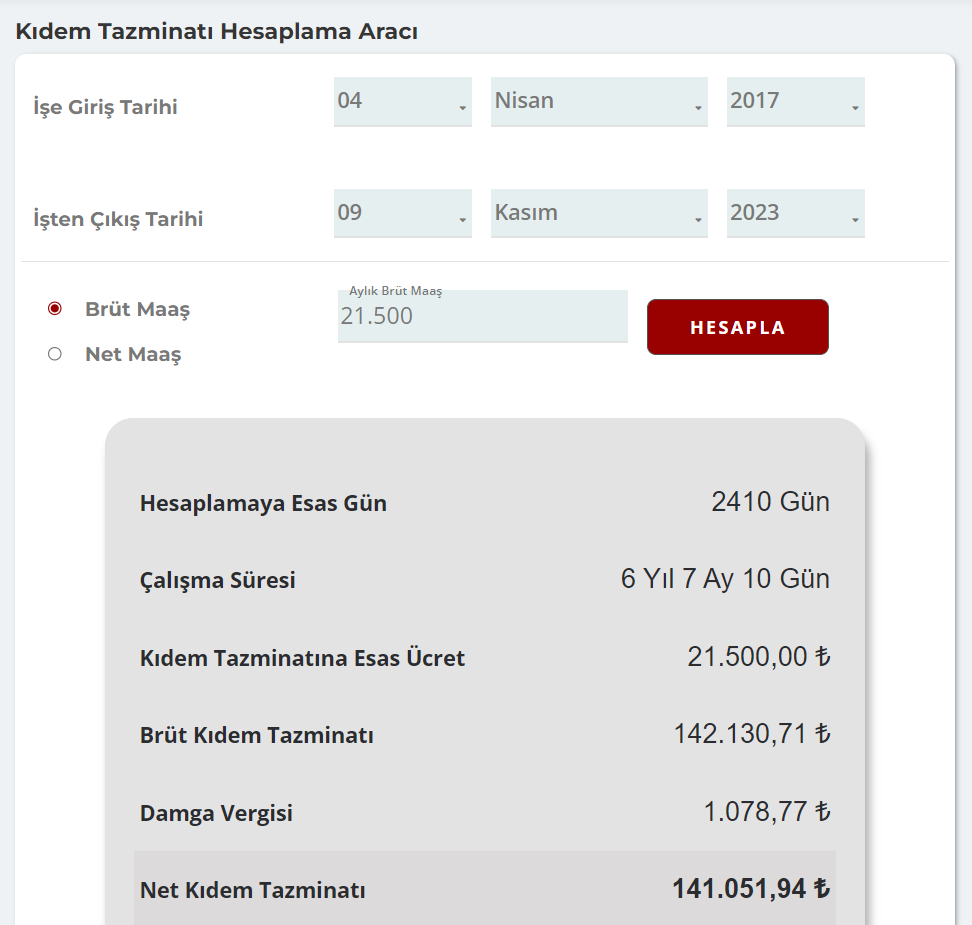Click the 1.078,77 ₺ value
Image resolution: width=972 pixels, height=925 pixels.
(x=766, y=811)
